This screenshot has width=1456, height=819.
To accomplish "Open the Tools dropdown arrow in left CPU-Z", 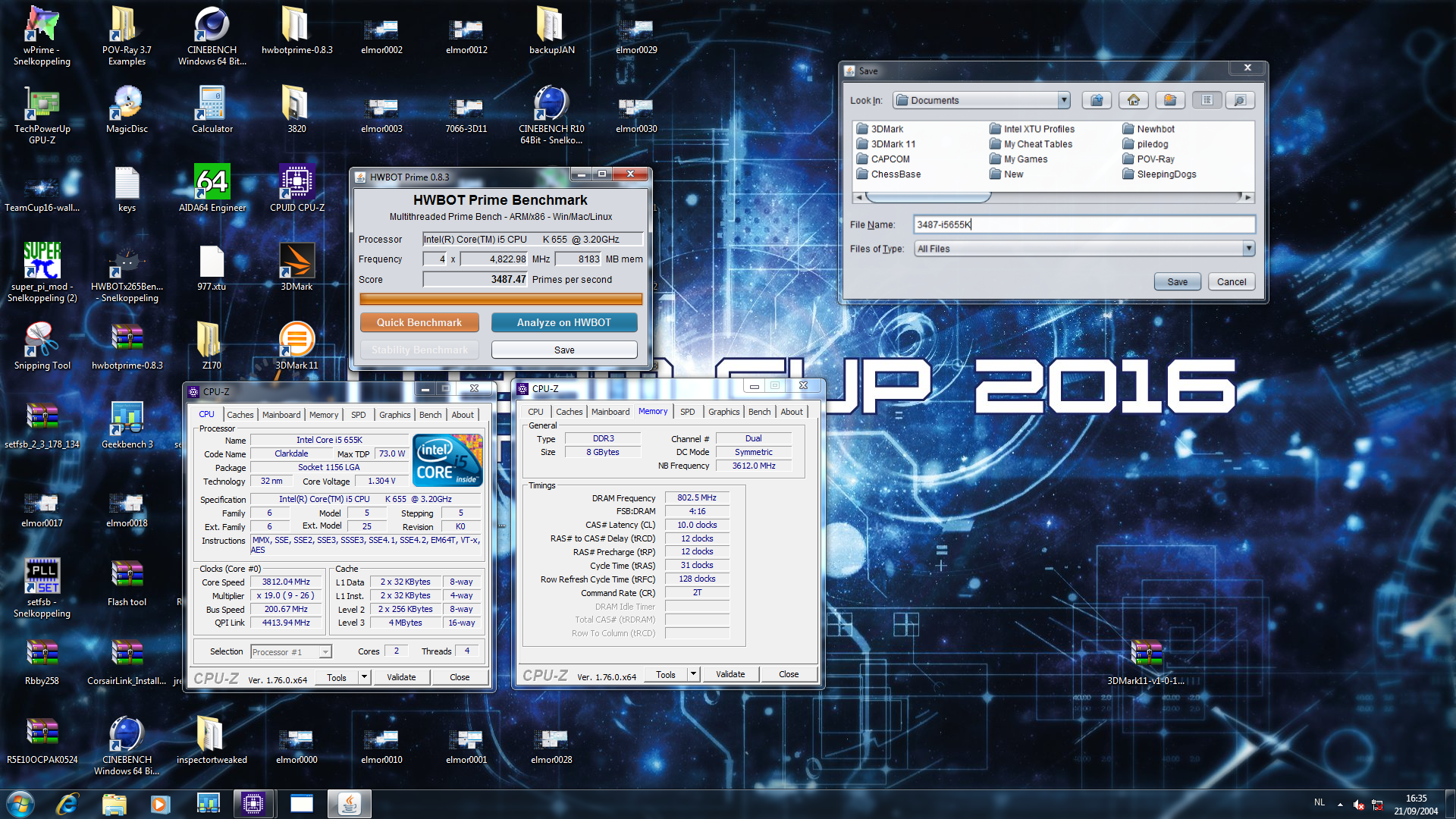I will [364, 677].
